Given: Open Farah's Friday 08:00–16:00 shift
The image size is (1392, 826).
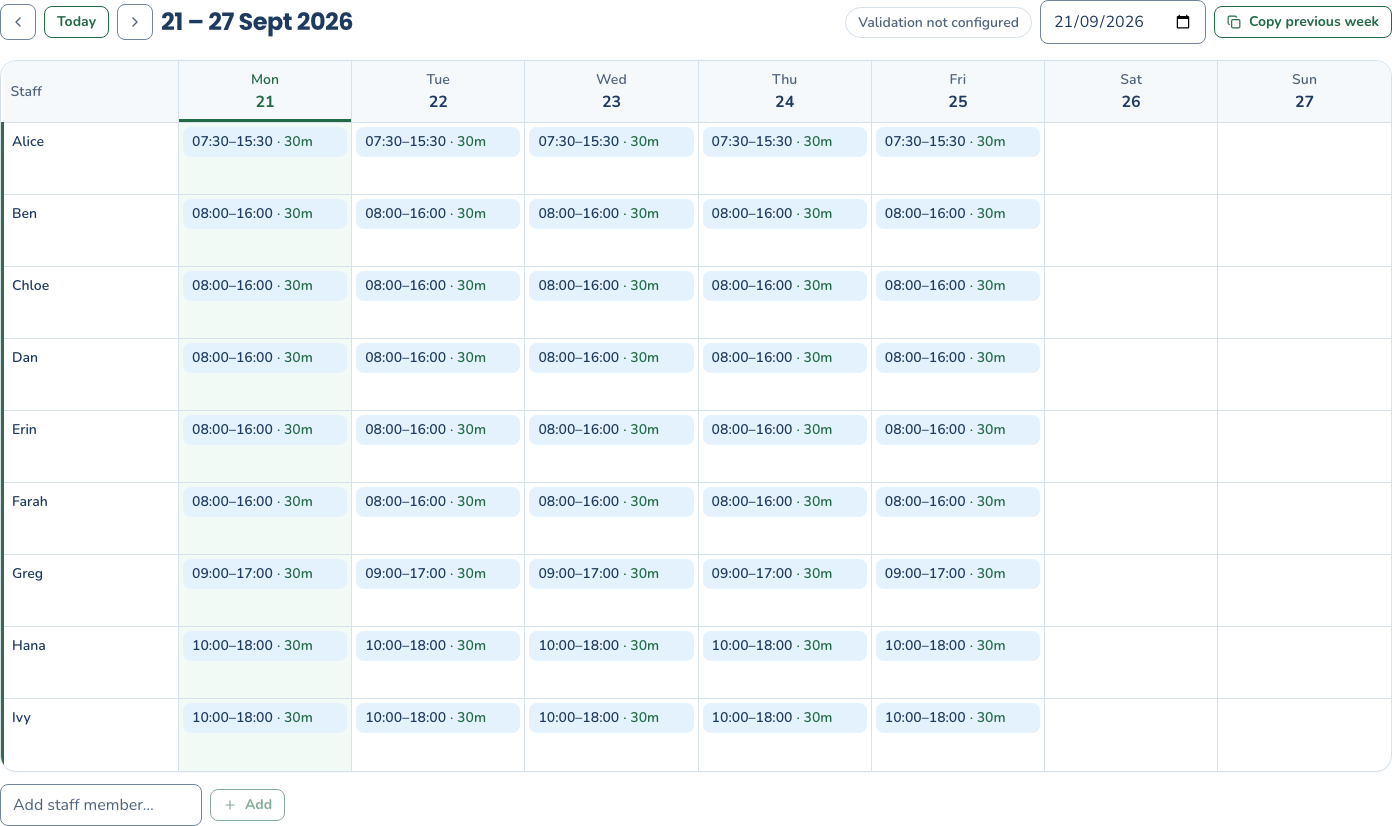Looking at the screenshot, I should pos(958,502).
